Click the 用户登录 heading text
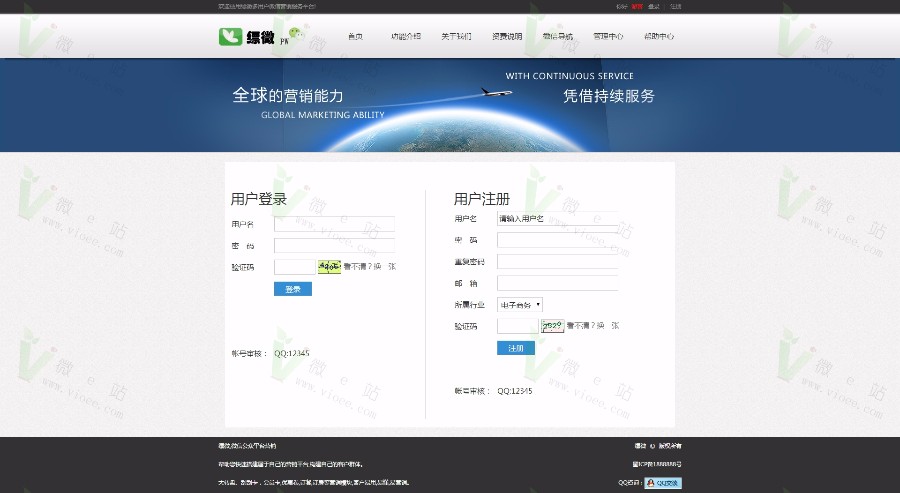900x493 pixels. pyautogui.click(x=258, y=199)
